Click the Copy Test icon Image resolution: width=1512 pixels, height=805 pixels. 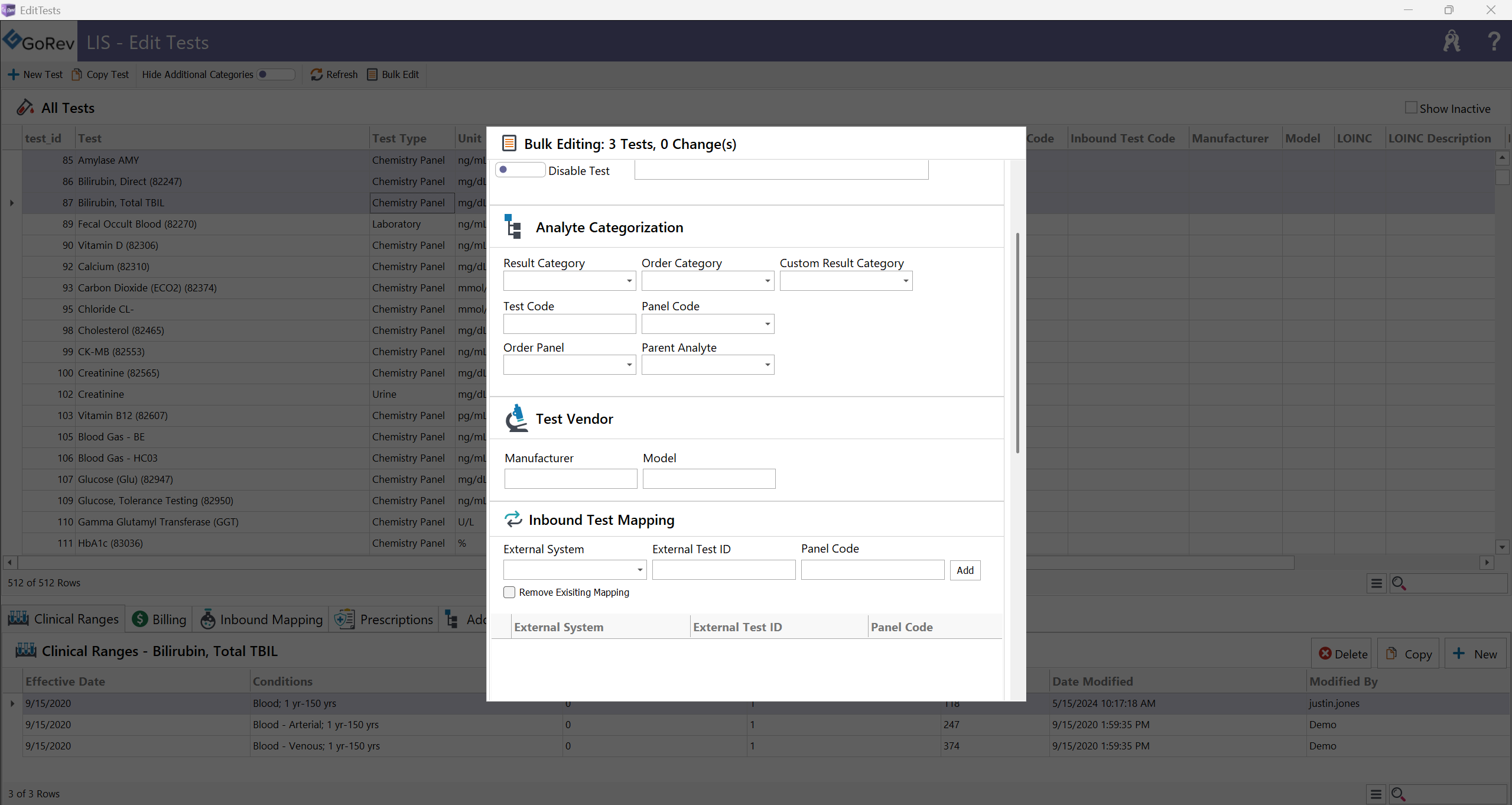[x=77, y=74]
